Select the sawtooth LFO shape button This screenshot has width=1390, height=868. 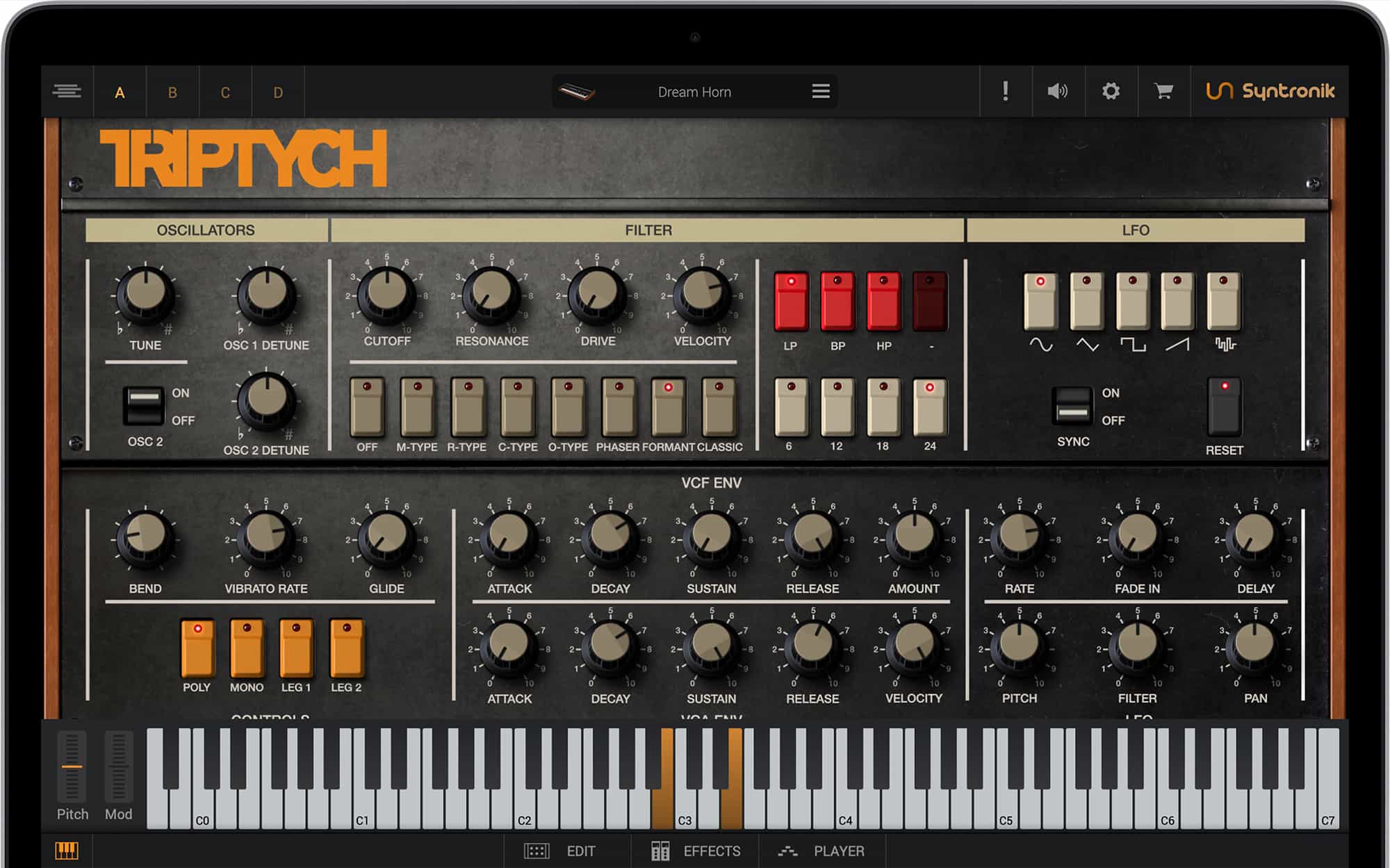pos(1177,301)
